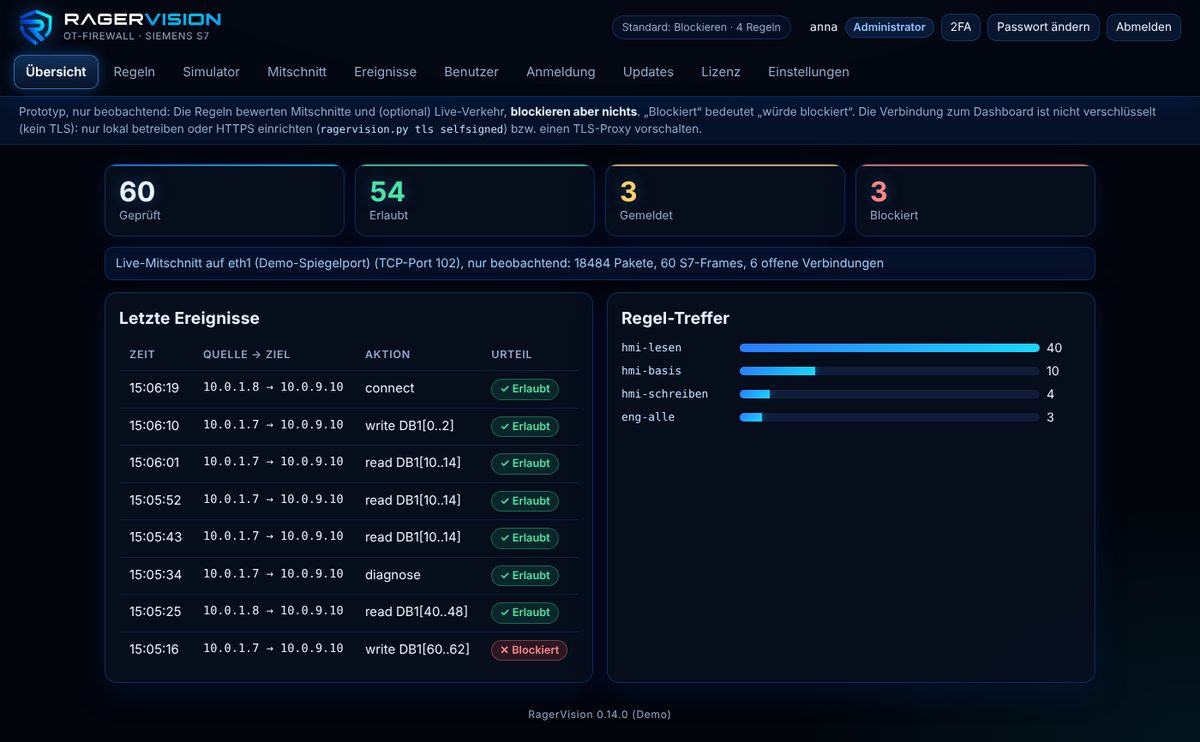The image size is (1200, 742).
Task: Click the ZEIT column header
Action: (x=142, y=354)
